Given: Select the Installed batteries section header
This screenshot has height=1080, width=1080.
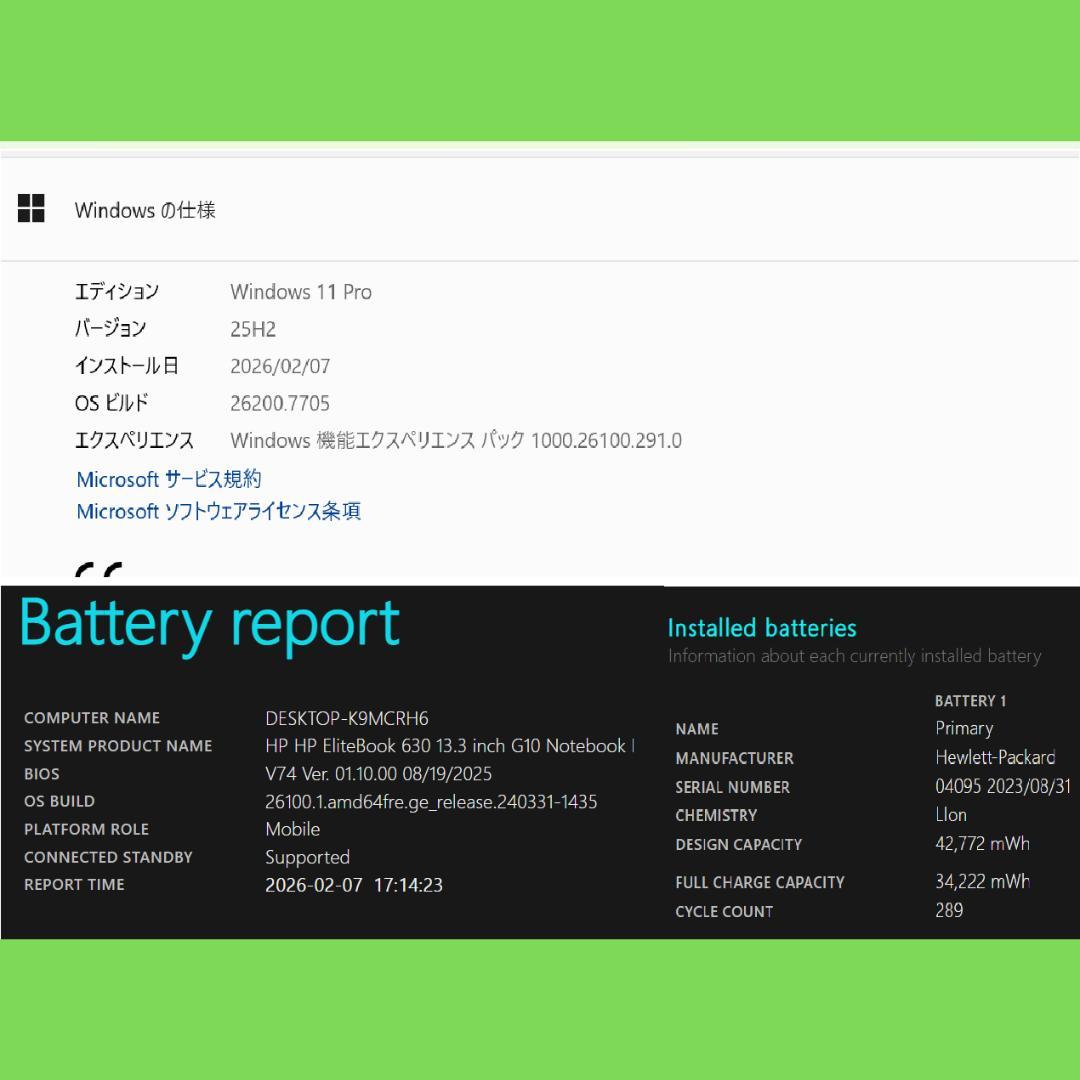Looking at the screenshot, I should tap(762, 628).
